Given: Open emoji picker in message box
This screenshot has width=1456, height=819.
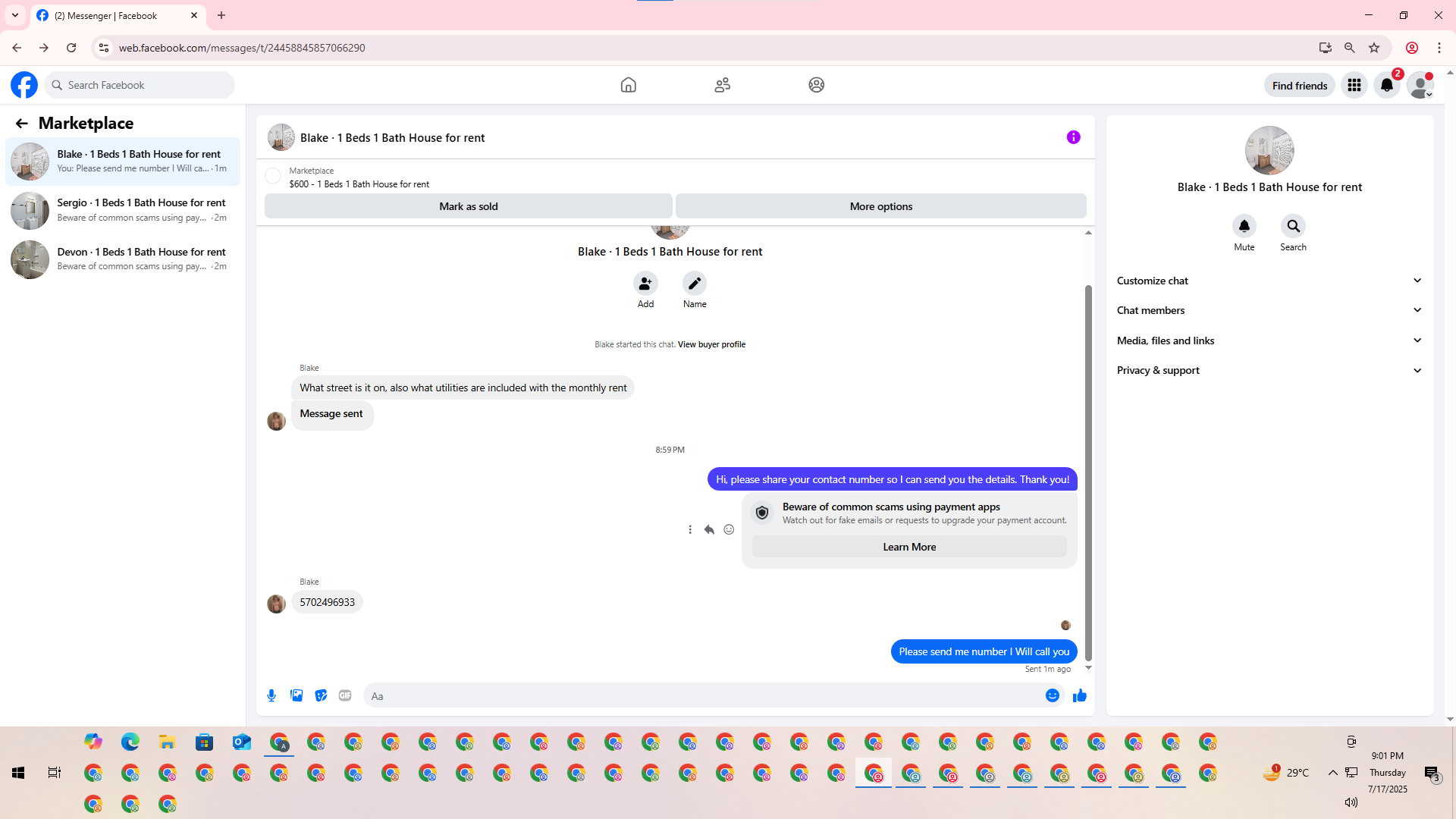Looking at the screenshot, I should pyautogui.click(x=1053, y=696).
